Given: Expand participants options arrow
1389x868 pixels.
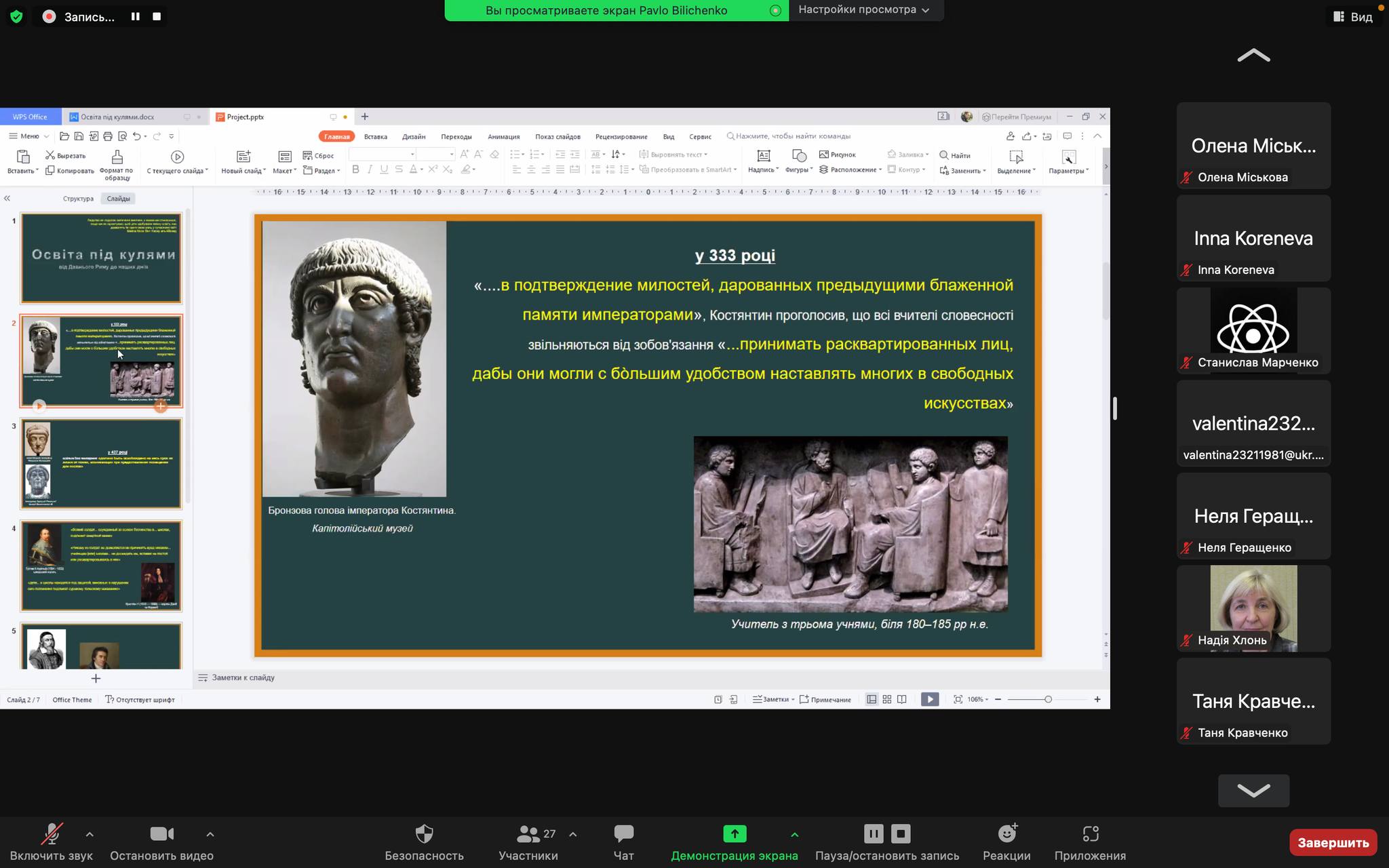Looking at the screenshot, I should point(573,834).
